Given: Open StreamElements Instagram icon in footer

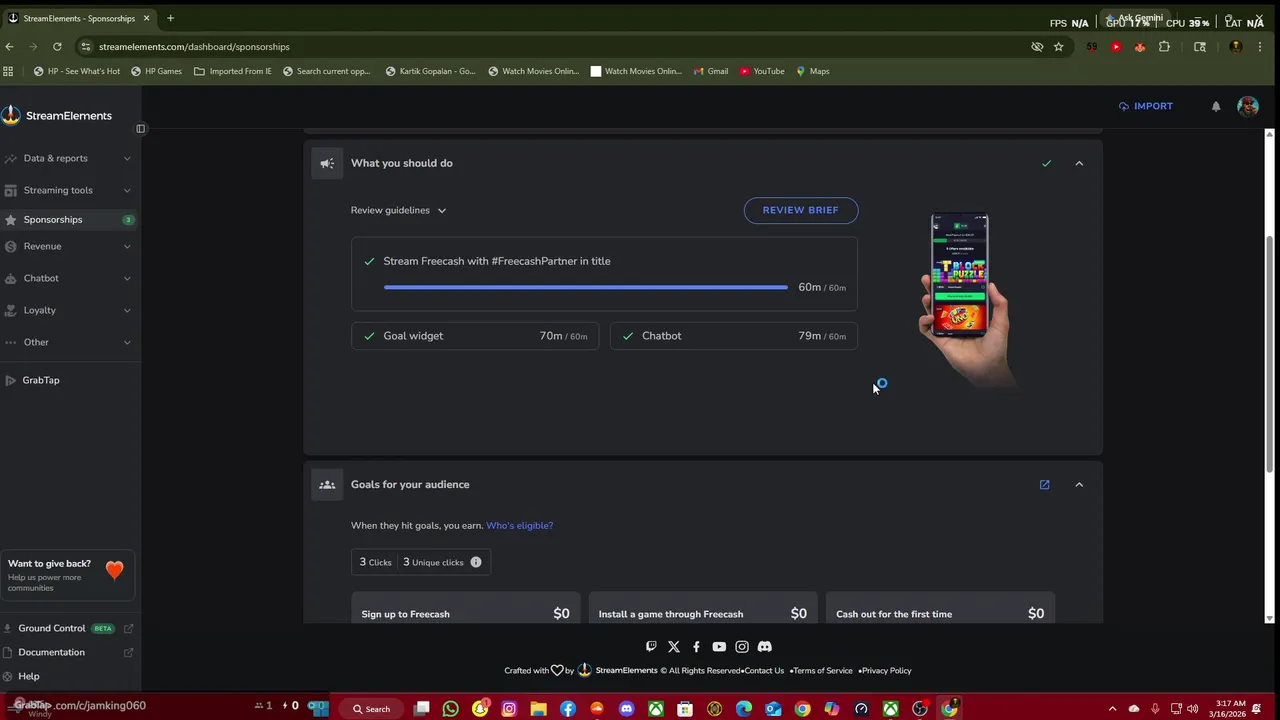Looking at the screenshot, I should [742, 647].
